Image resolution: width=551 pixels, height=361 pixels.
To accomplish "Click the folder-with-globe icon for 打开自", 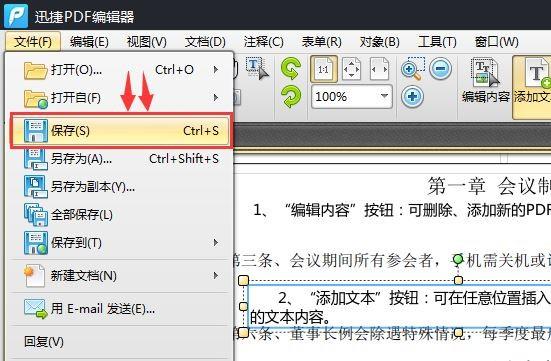I will tap(35, 99).
